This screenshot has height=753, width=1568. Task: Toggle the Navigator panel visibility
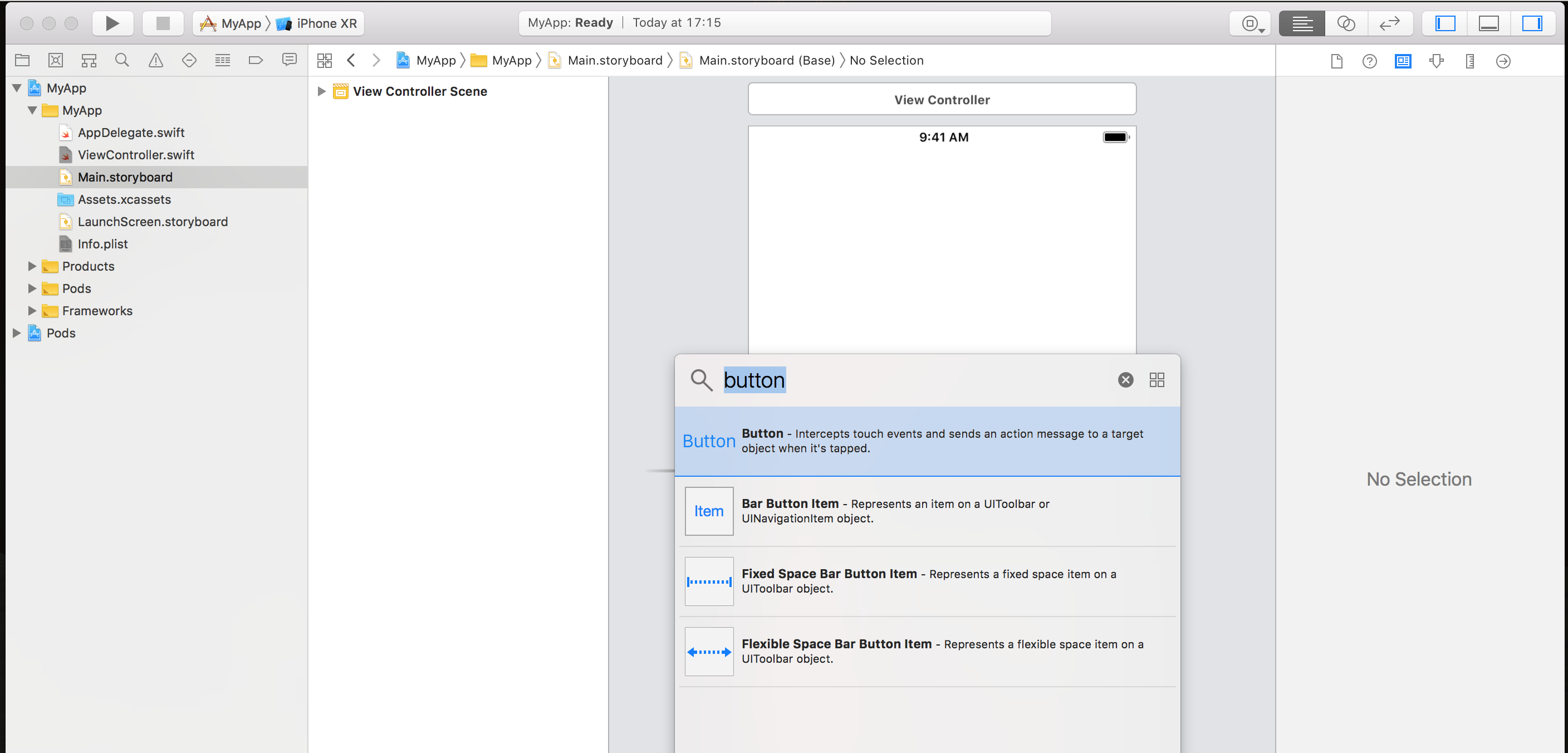(x=1444, y=24)
